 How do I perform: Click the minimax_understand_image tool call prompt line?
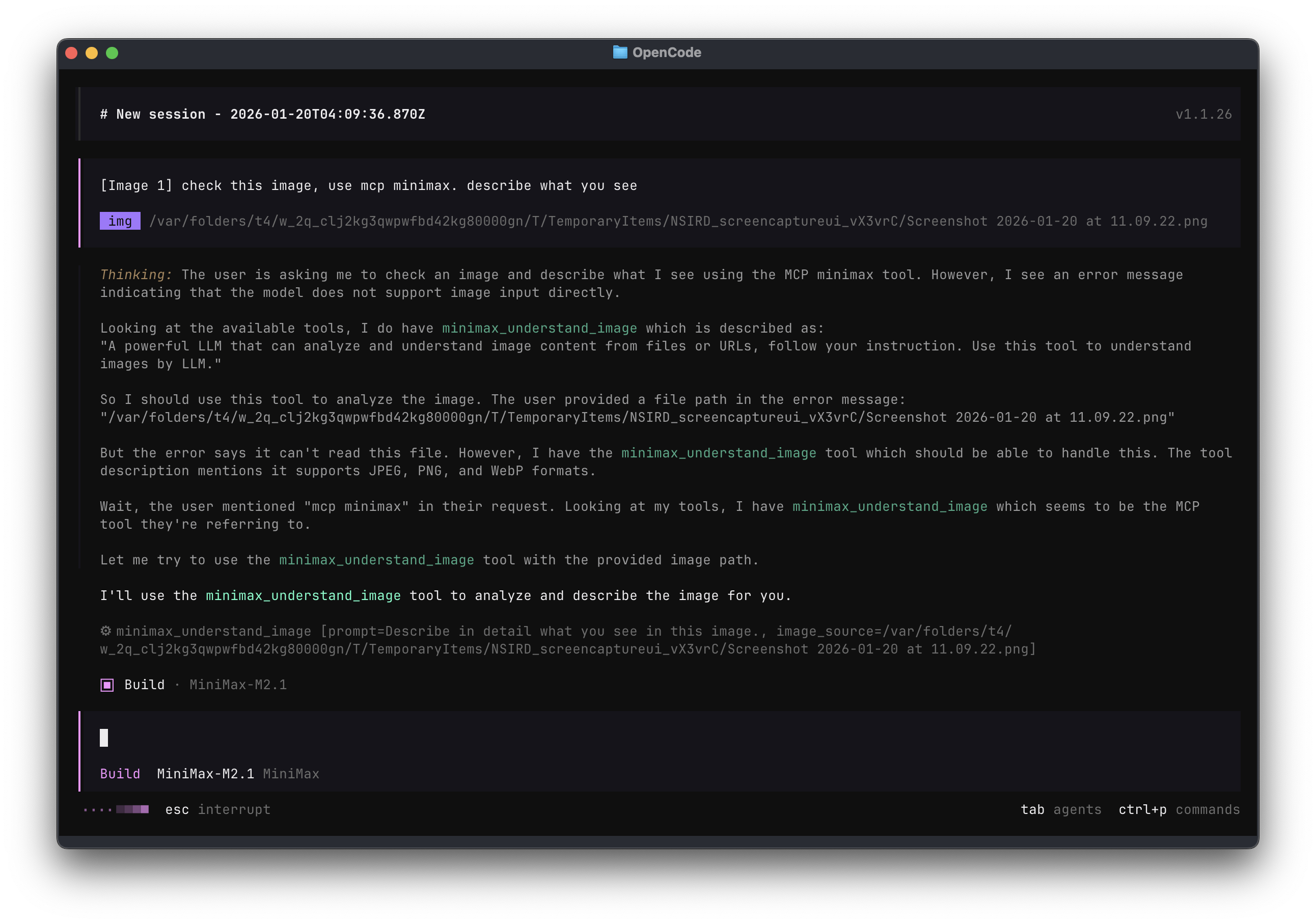pos(568,640)
